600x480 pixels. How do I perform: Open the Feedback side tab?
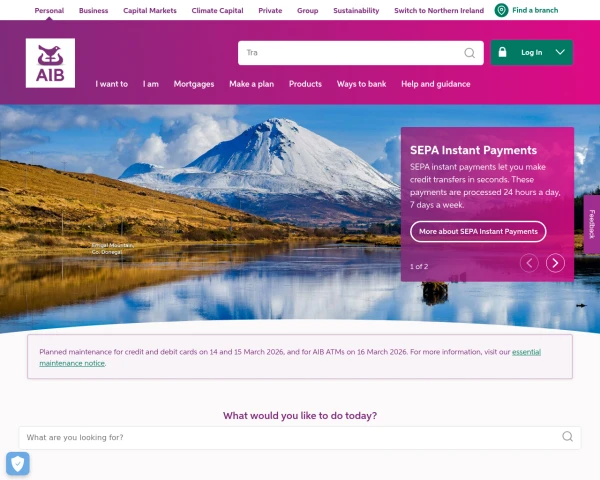(x=592, y=224)
